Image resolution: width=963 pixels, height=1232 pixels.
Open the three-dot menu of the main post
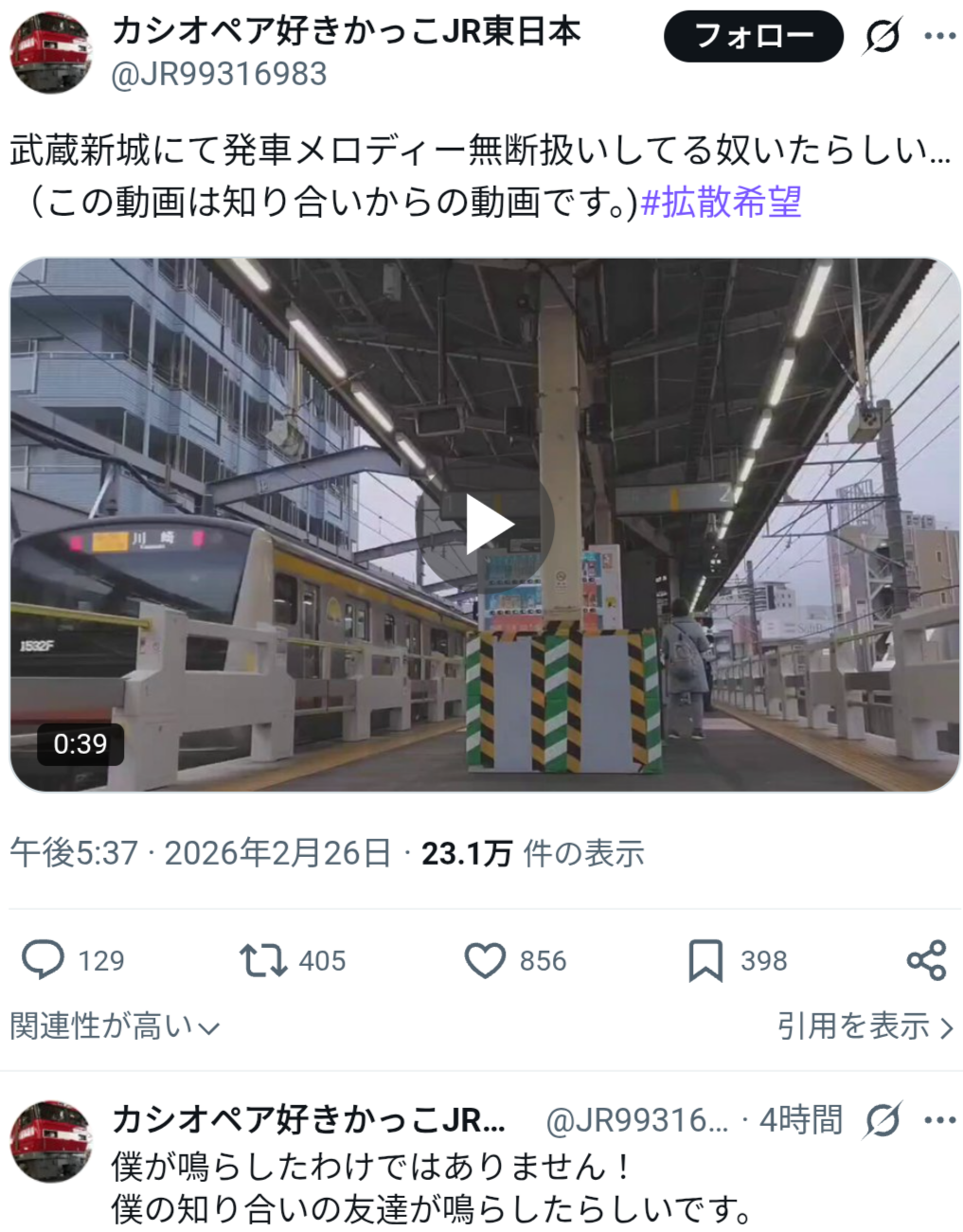click(939, 36)
